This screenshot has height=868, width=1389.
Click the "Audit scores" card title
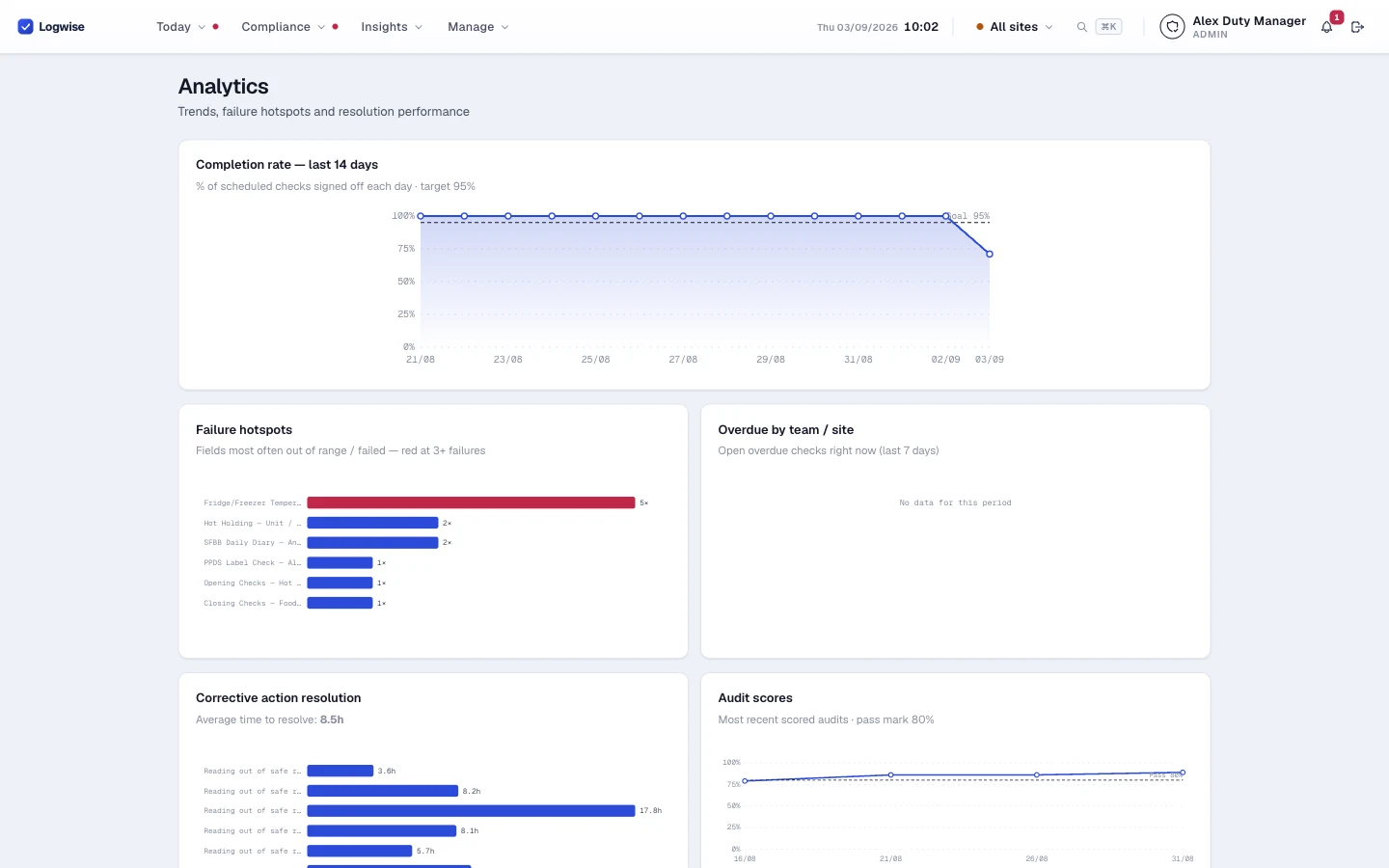(755, 698)
